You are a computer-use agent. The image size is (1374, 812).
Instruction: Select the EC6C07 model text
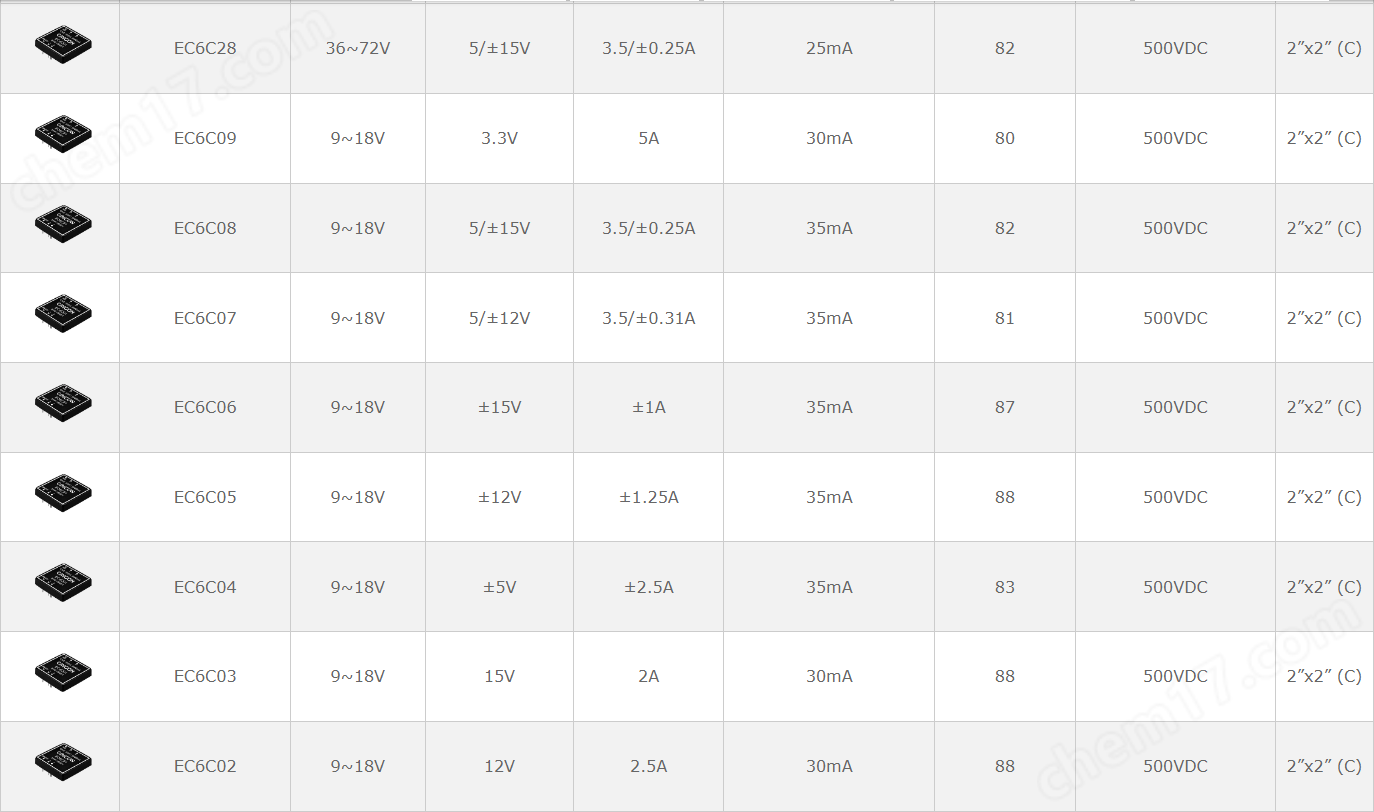click(205, 318)
